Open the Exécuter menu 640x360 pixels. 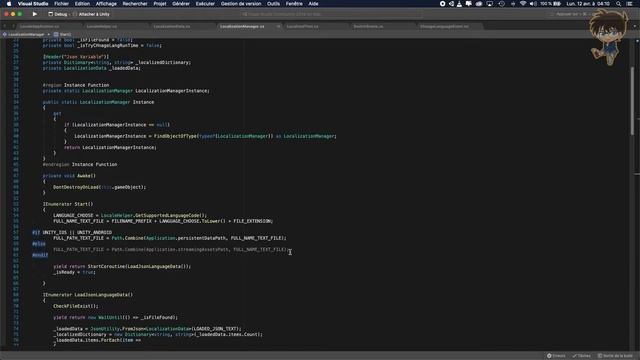point(205,4)
